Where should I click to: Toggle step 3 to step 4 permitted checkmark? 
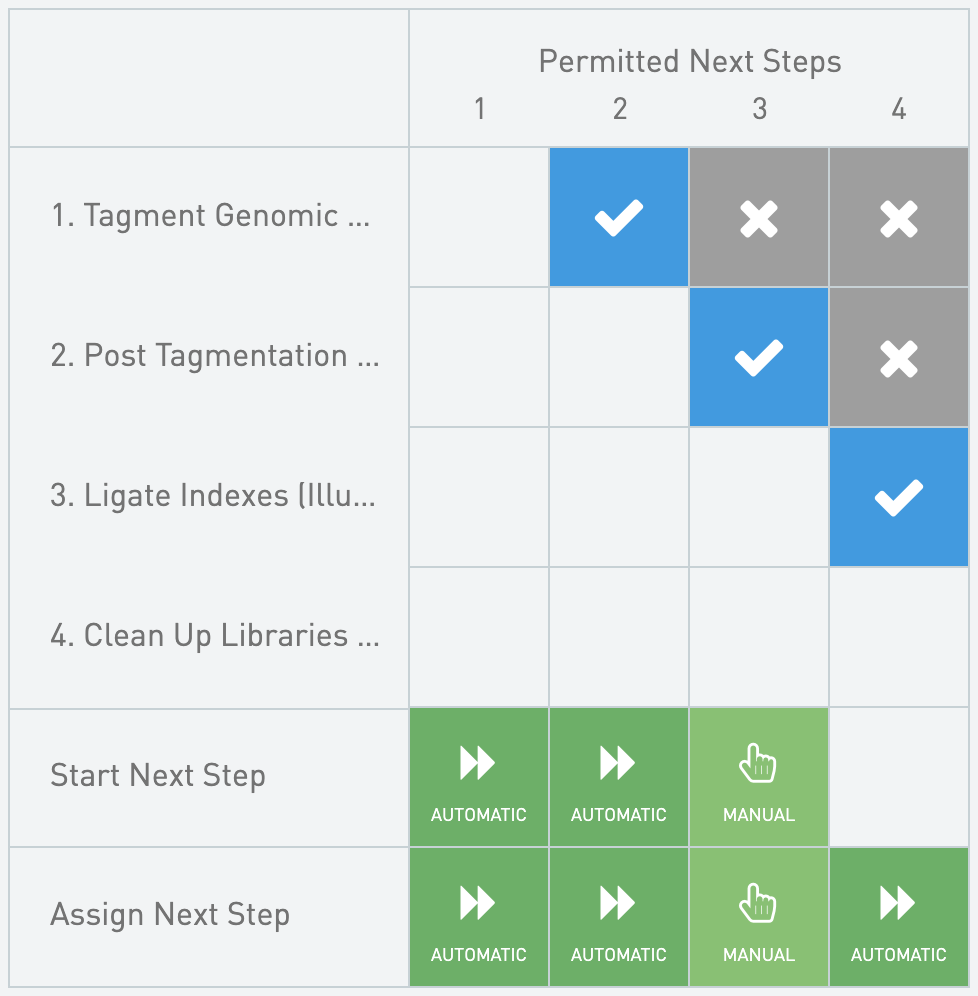[899, 497]
